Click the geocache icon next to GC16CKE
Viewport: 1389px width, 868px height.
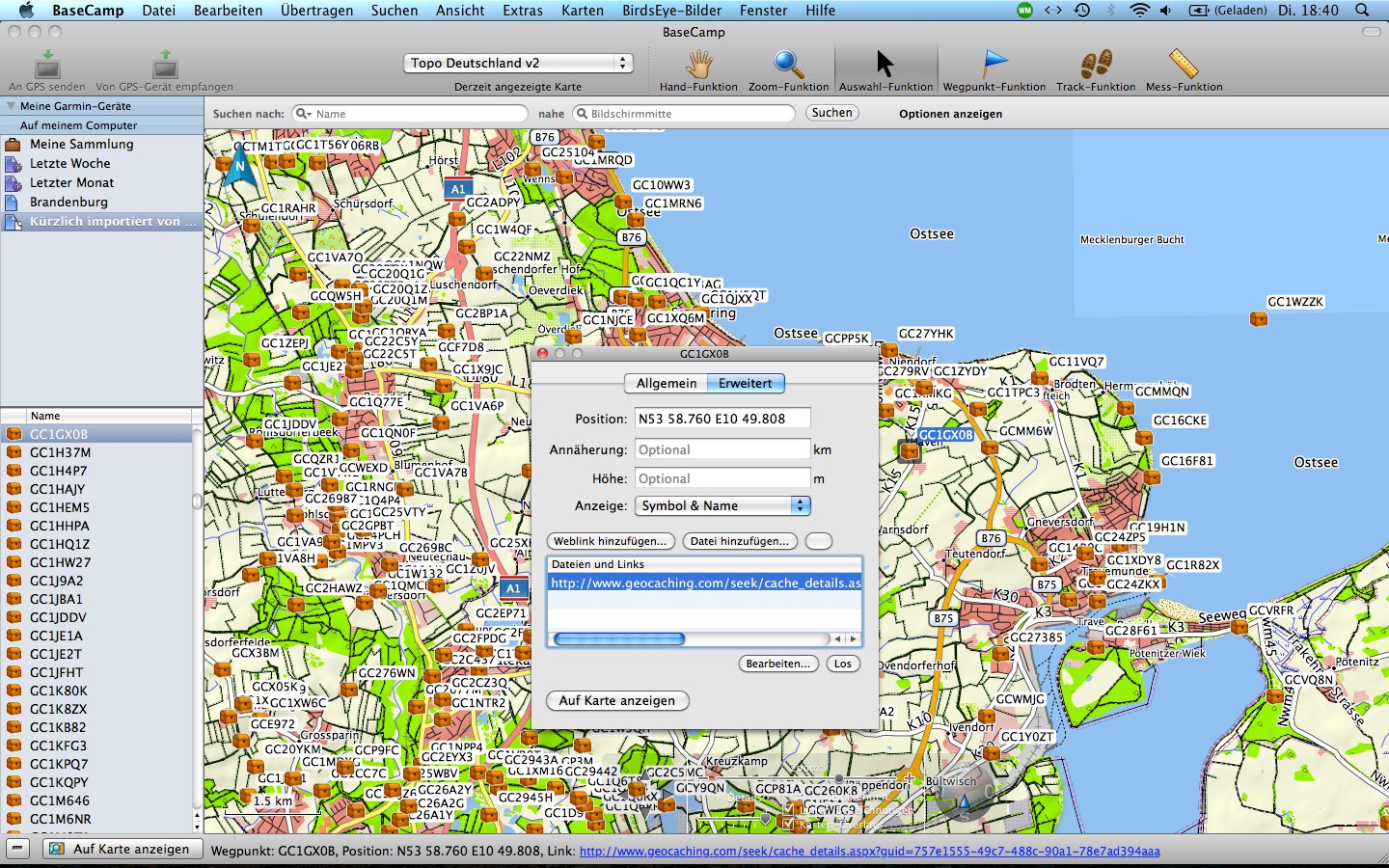point(1144,438)
